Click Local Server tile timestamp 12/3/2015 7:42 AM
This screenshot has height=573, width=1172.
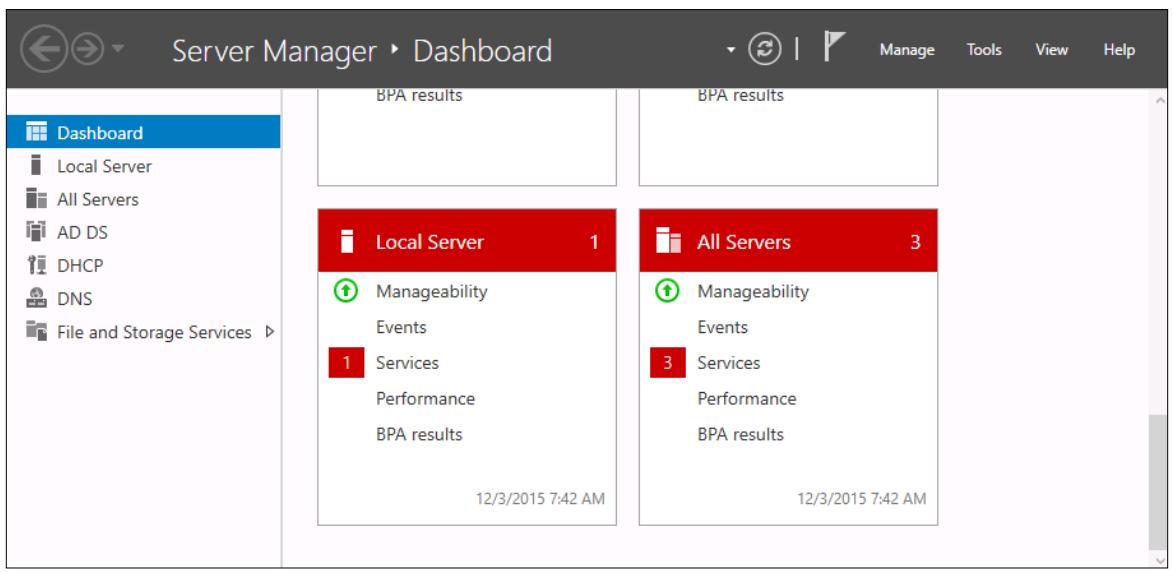[x=540, y=498]
